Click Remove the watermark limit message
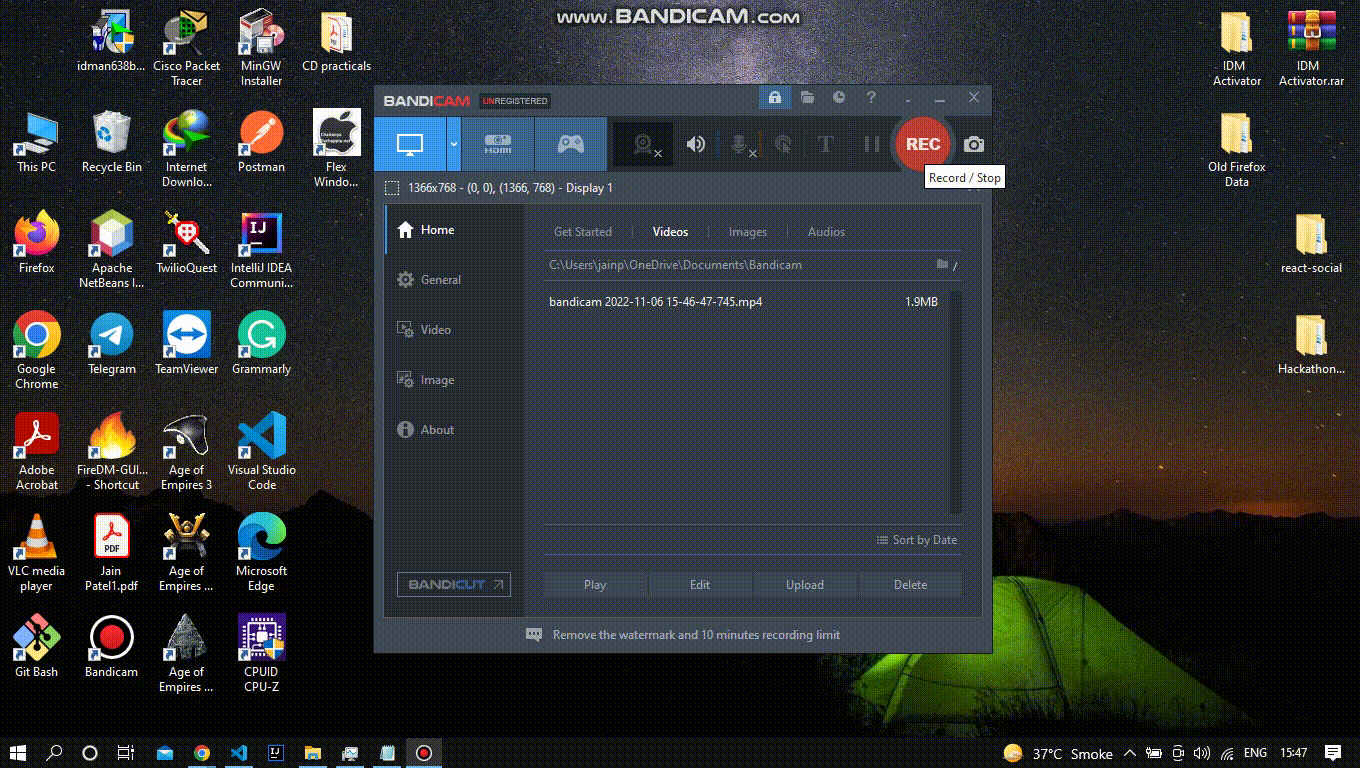 pyautogui.click(x=696, y=635)
